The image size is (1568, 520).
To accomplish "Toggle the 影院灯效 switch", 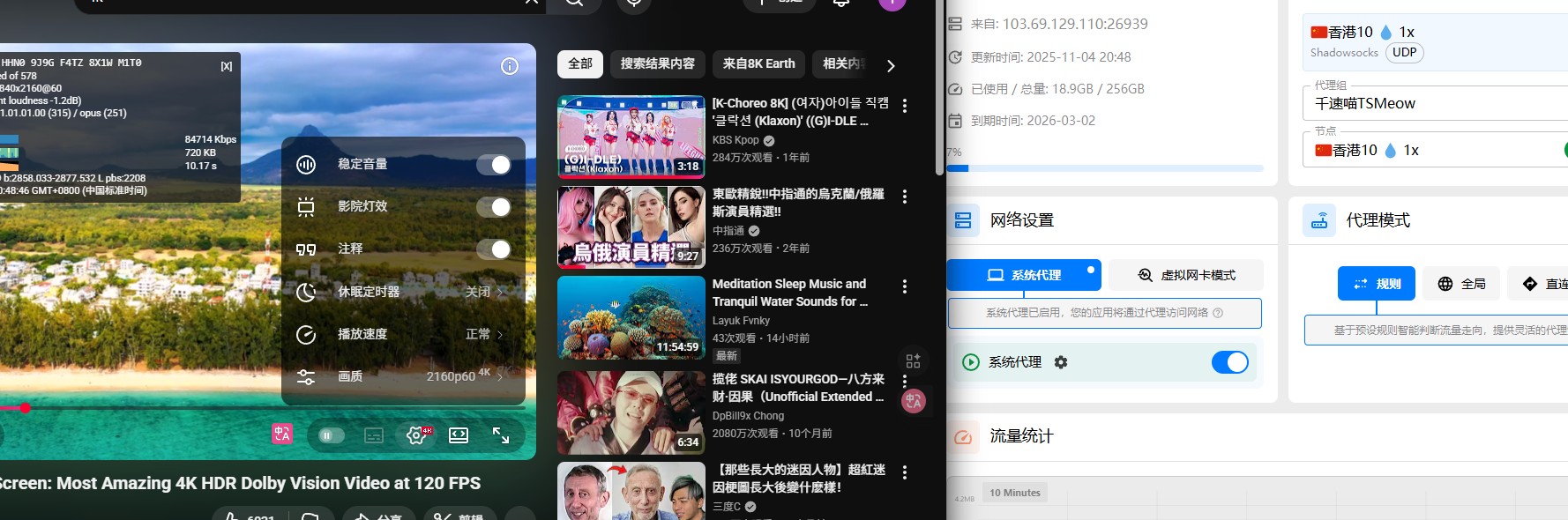I will (493, 207).
